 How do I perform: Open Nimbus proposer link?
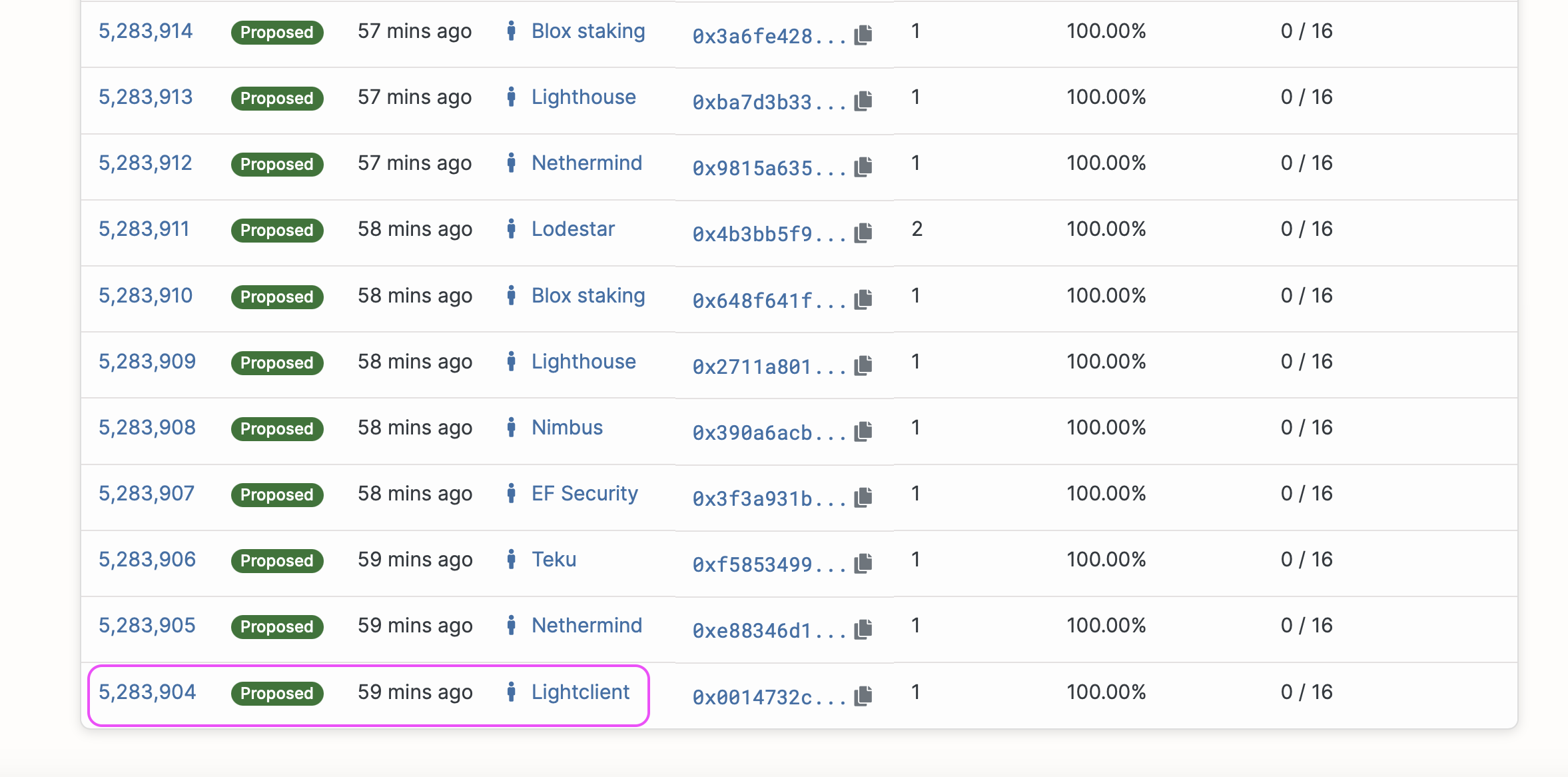(x=567, y=428)
